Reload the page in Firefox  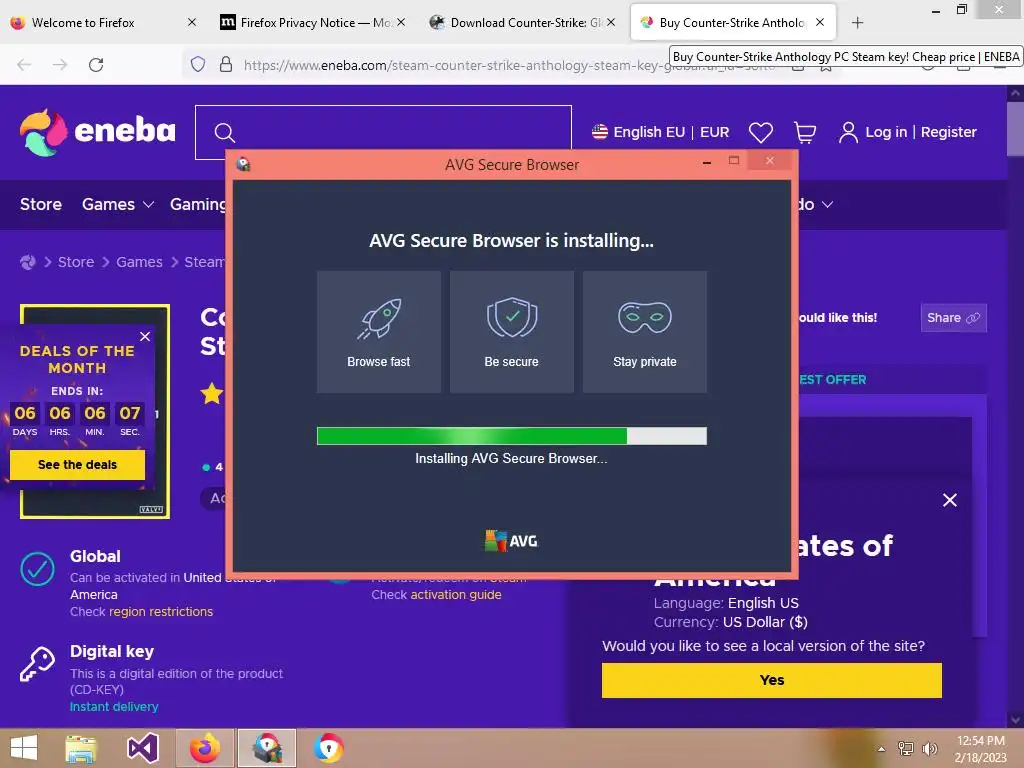pos(96,65)
